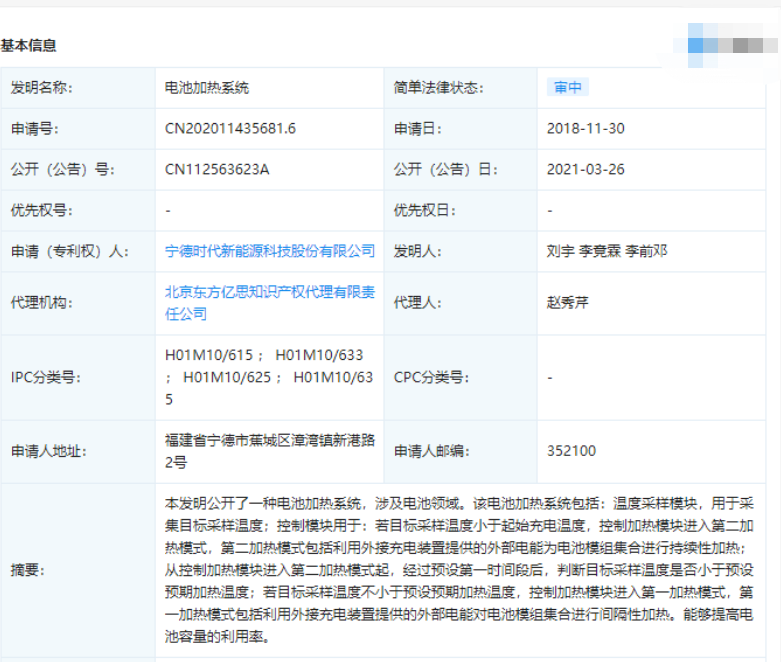Click the 申请号 field label
The image size is (781, 662).
[35, 129]
